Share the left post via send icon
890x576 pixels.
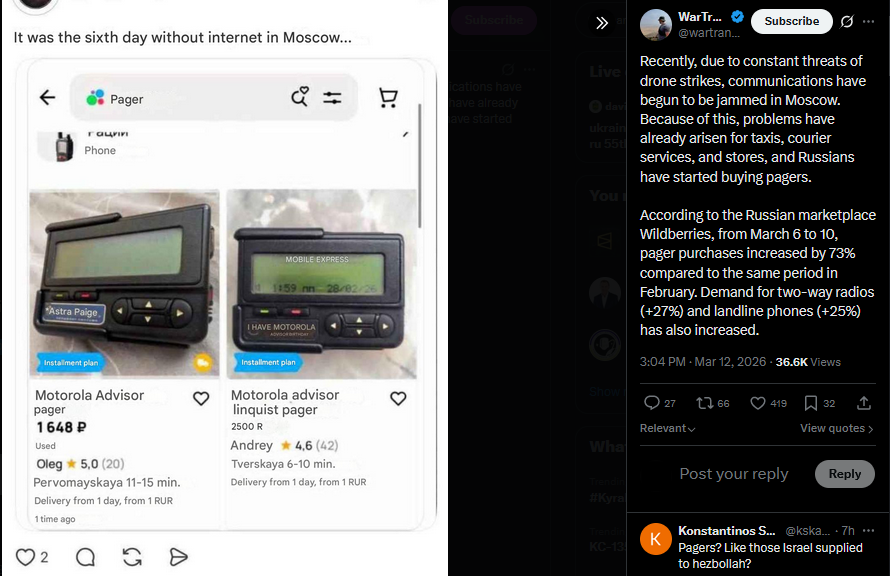178,557
